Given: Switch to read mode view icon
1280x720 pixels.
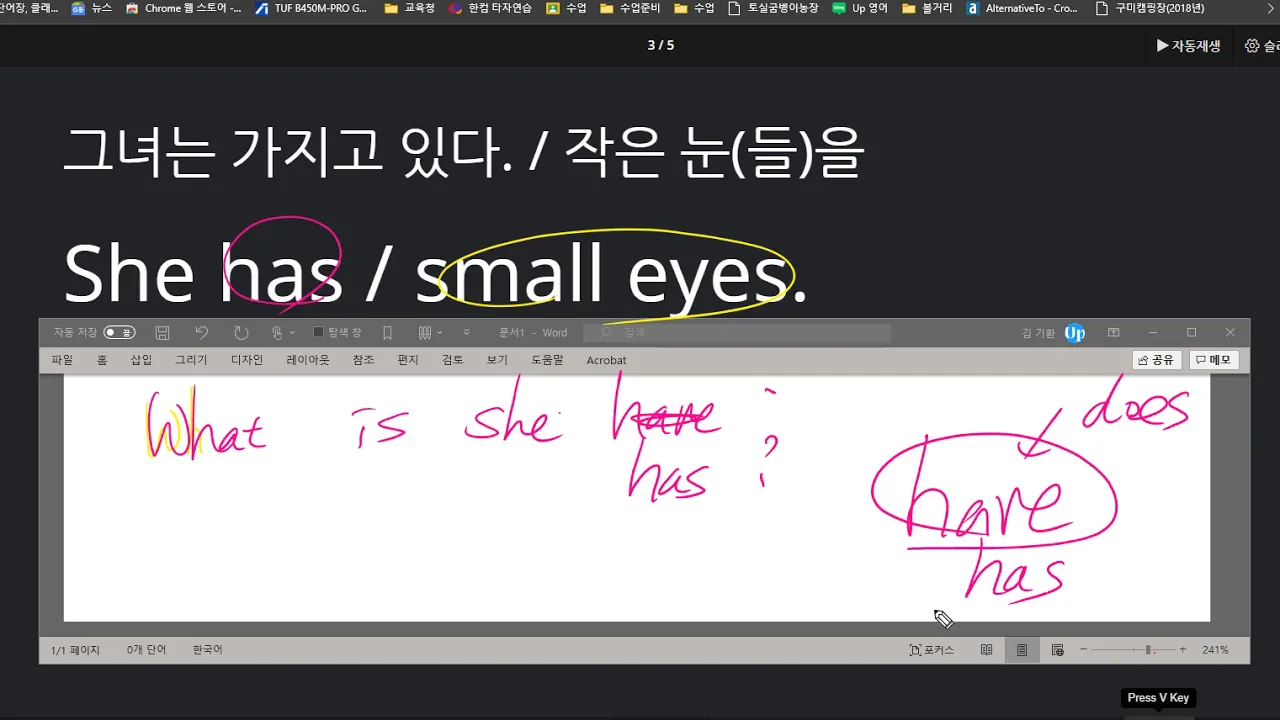Looking at the screenshot, I should pos(986,650).
